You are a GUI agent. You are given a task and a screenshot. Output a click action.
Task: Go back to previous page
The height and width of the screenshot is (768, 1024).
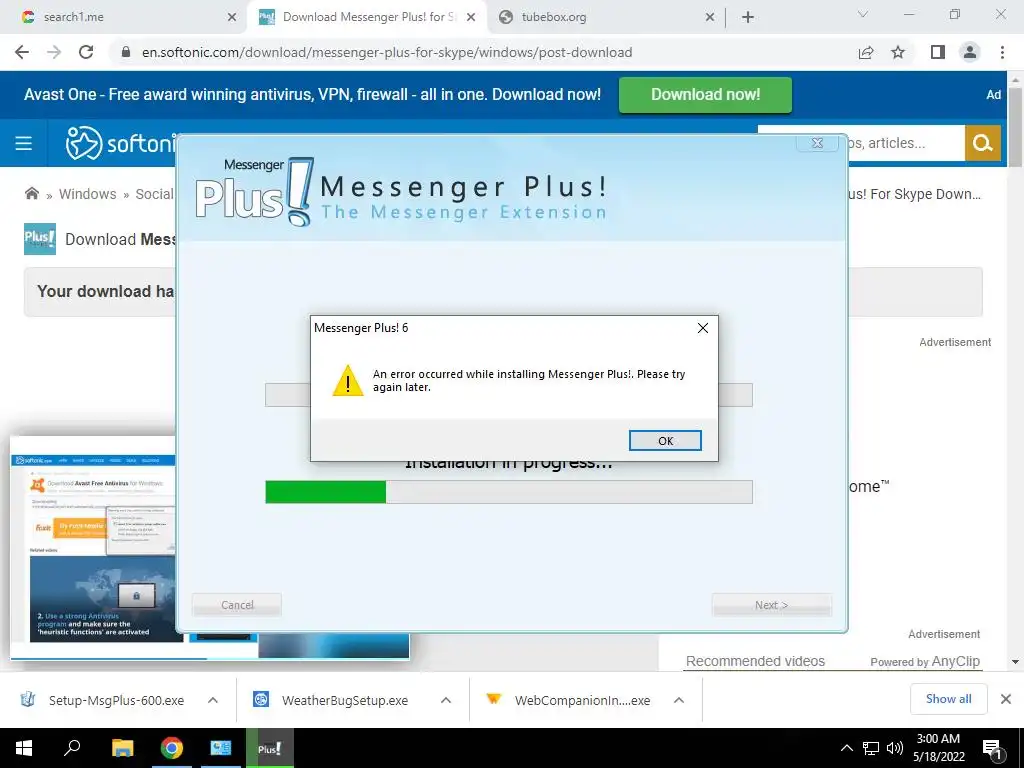point(22,52)
